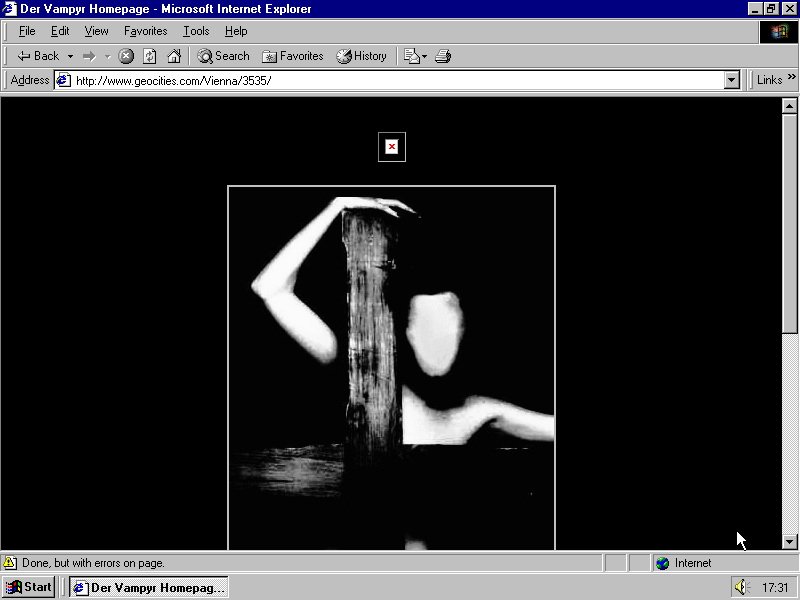Click the address URL field
Viewport: 800px width, 600px height.
395,80
